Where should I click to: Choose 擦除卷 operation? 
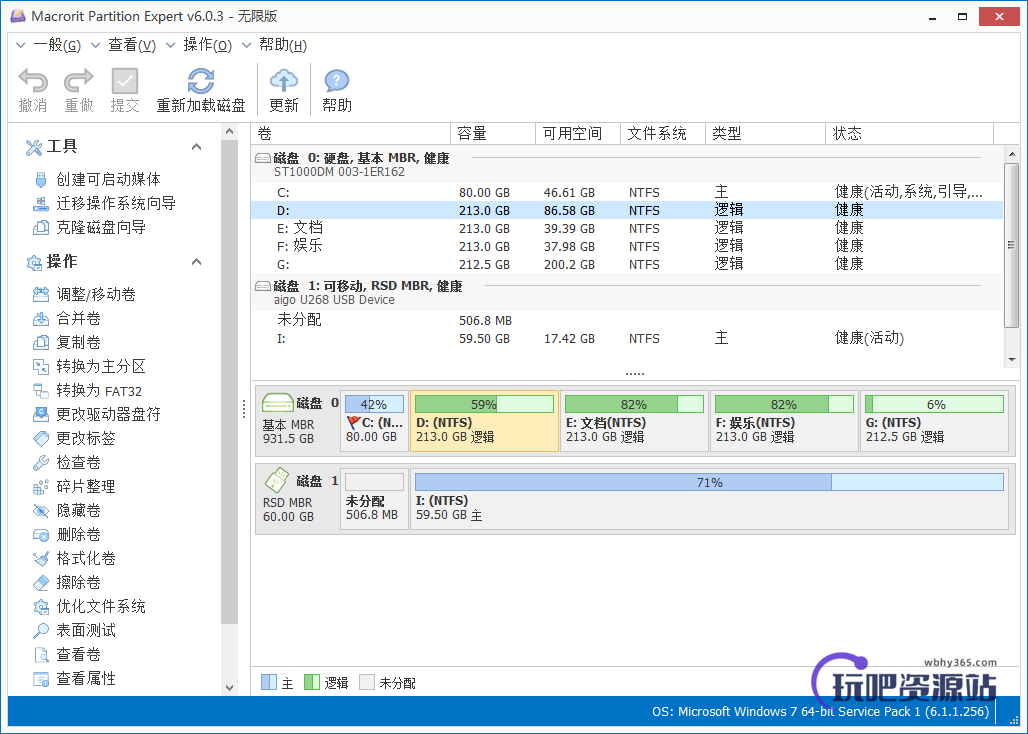pos(67,583)
